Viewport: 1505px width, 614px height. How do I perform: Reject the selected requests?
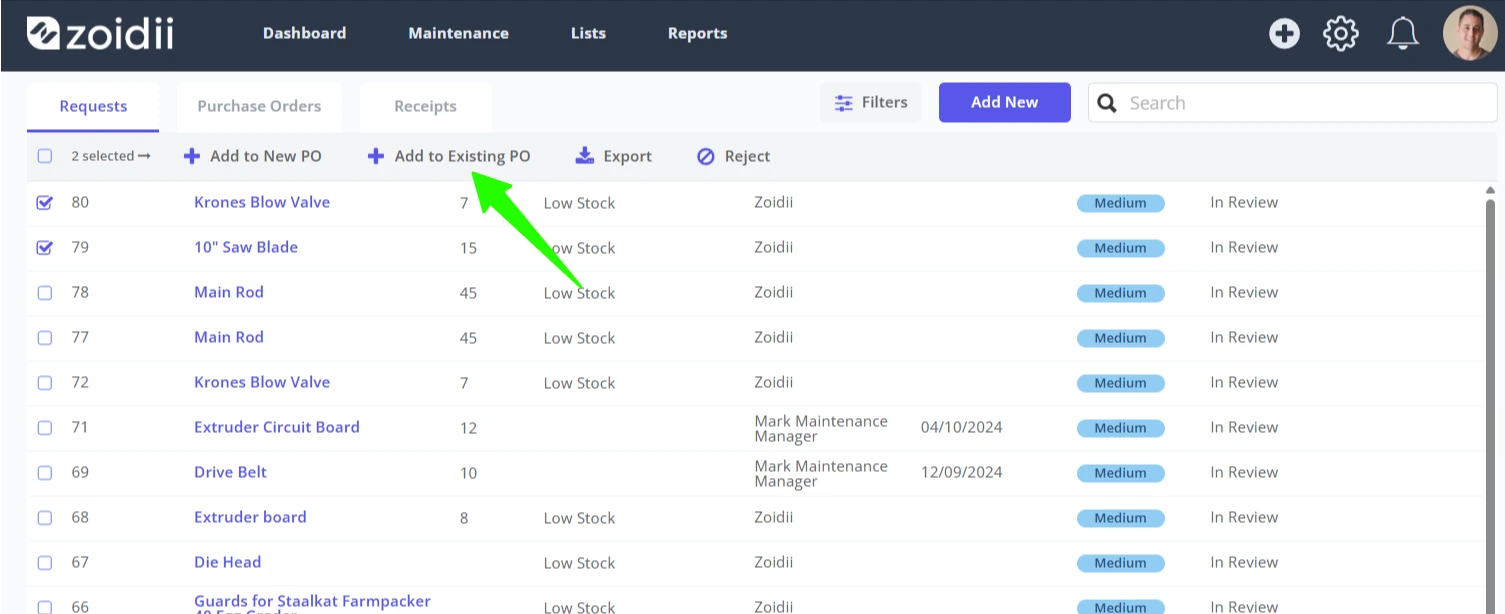733,156
